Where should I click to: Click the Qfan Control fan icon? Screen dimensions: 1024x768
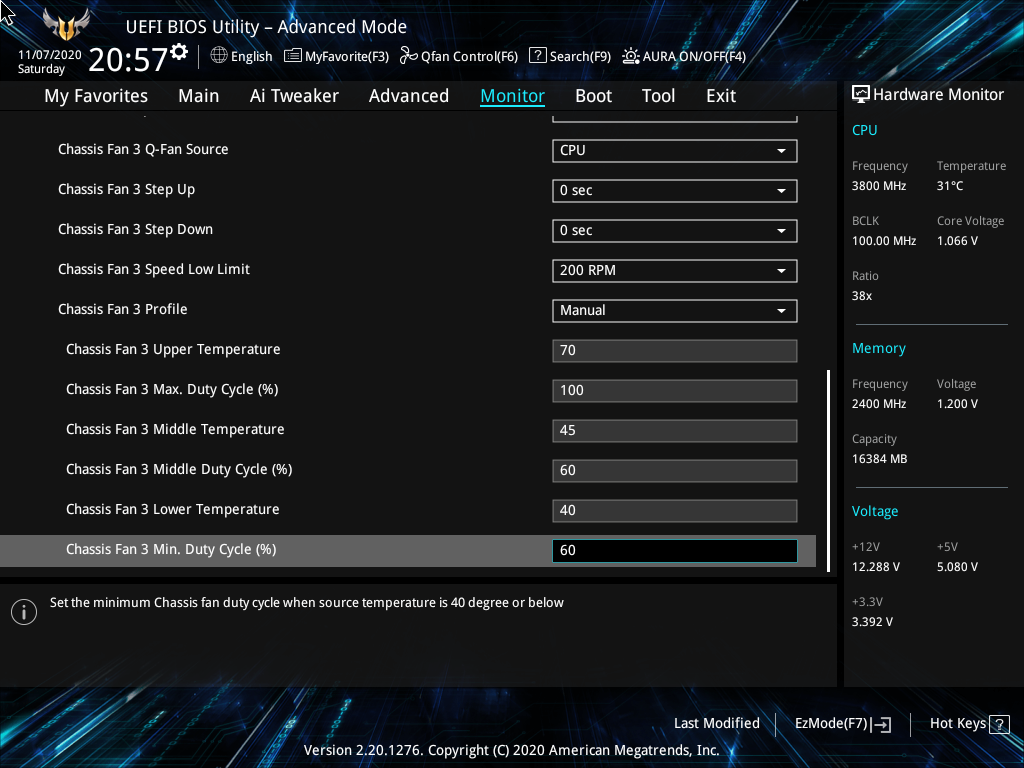[x=409, y=56]
